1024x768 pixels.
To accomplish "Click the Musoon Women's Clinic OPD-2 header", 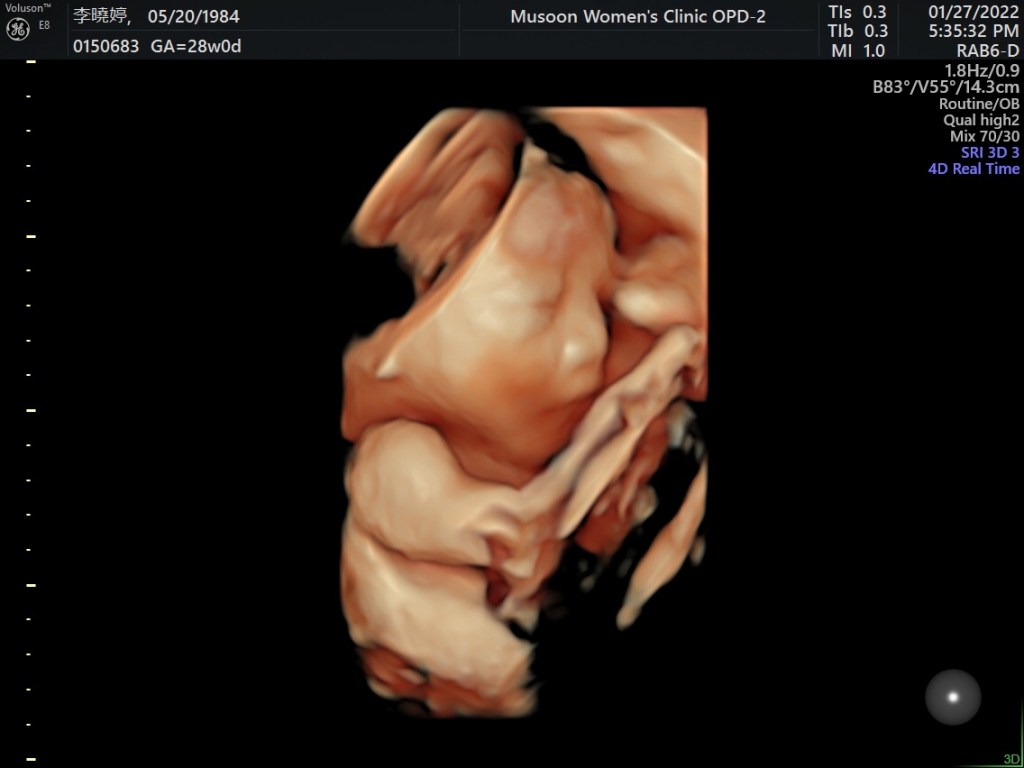I will (638, 17).
